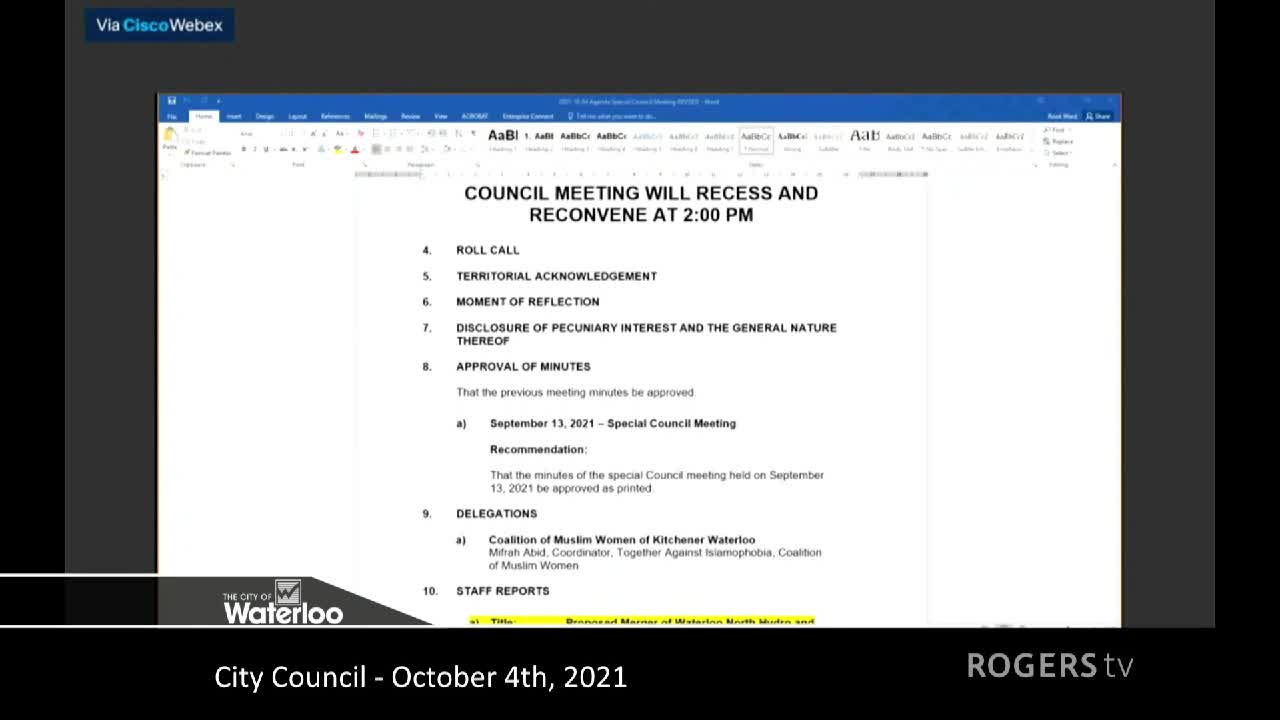Click the 'ROLL CALL' agenda item
Image resolution: width=1280 pixels, height=720 pixels.
[488, 250]
